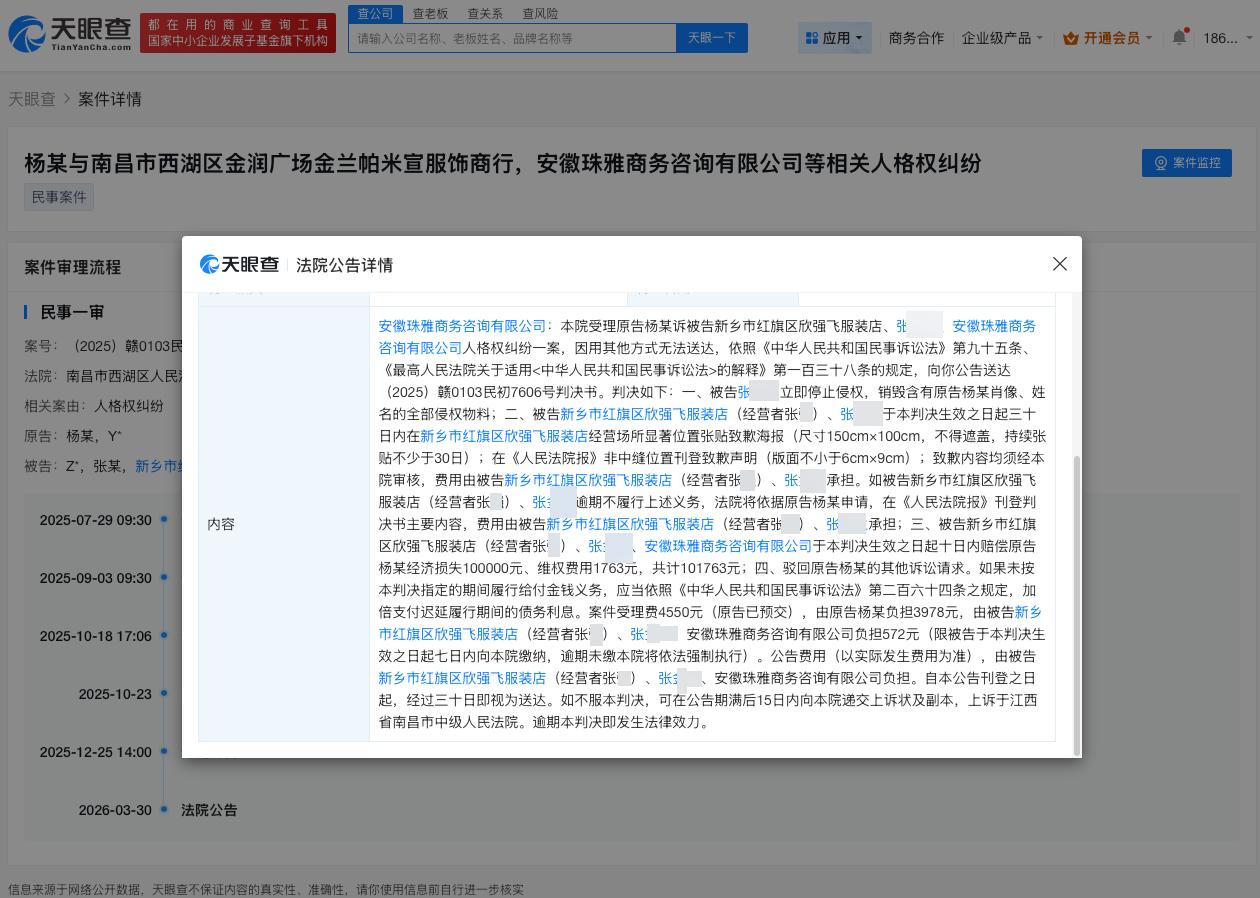Click the Tianyancha logo in the modal header
Image resolution: width=1260 pixels, height=898 pixels.
pos(239,264)
